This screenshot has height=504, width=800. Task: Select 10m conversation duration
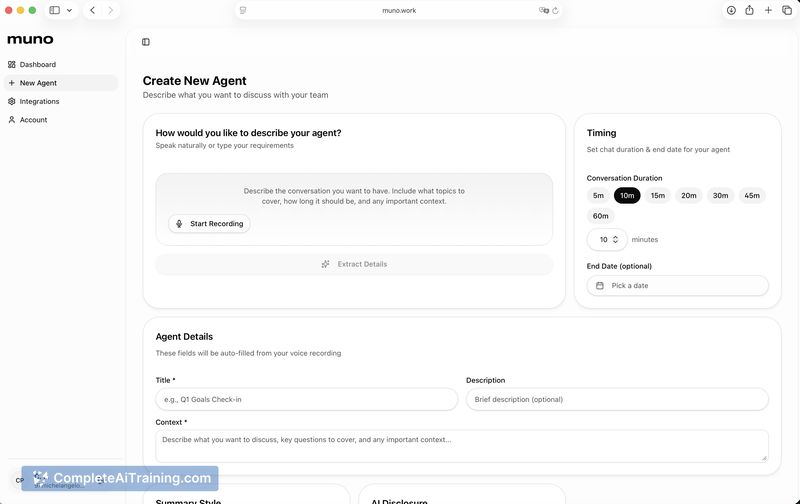coord(627,195)
